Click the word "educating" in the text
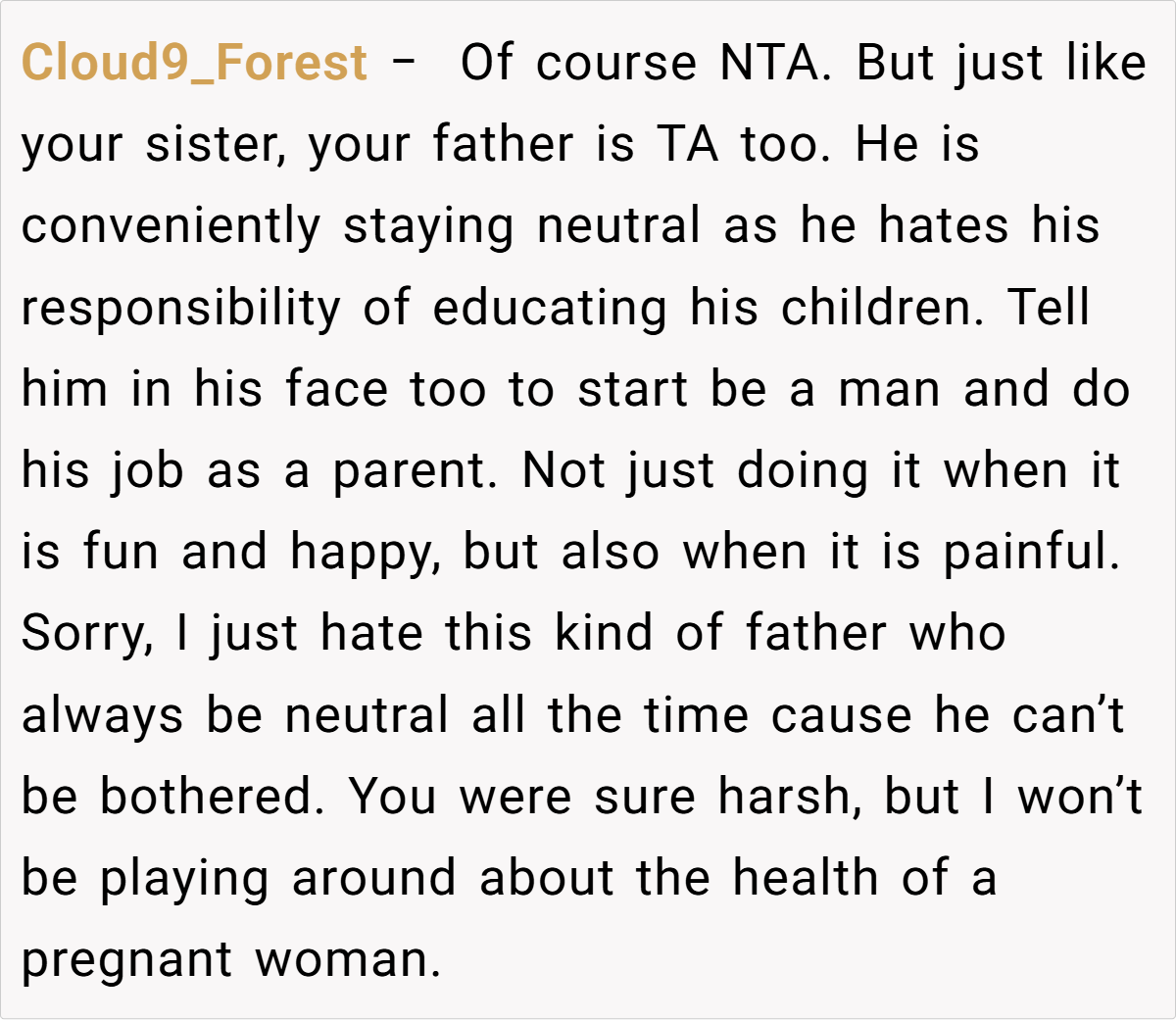 550,308
